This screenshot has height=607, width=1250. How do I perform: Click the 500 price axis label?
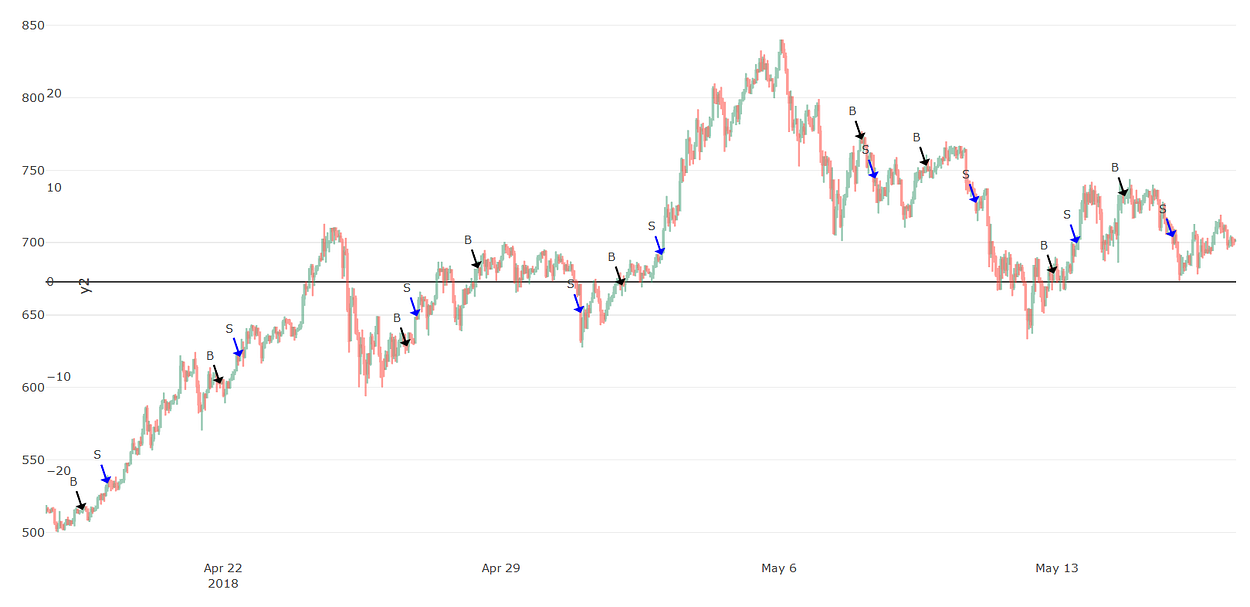(32, 532)
